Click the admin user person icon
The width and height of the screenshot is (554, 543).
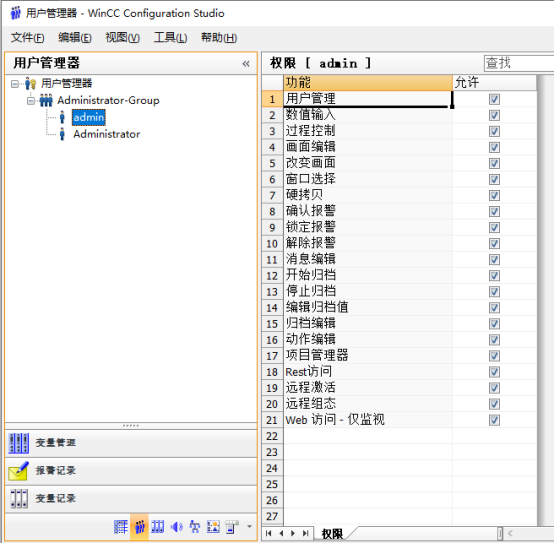[62, 117]
